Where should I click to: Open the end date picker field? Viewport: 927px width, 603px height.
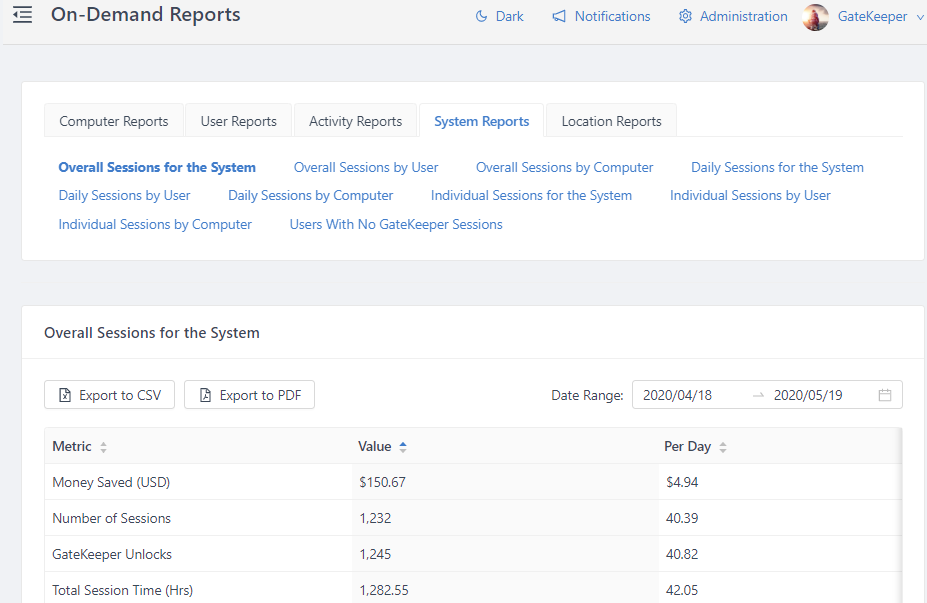tap(807, 395)
